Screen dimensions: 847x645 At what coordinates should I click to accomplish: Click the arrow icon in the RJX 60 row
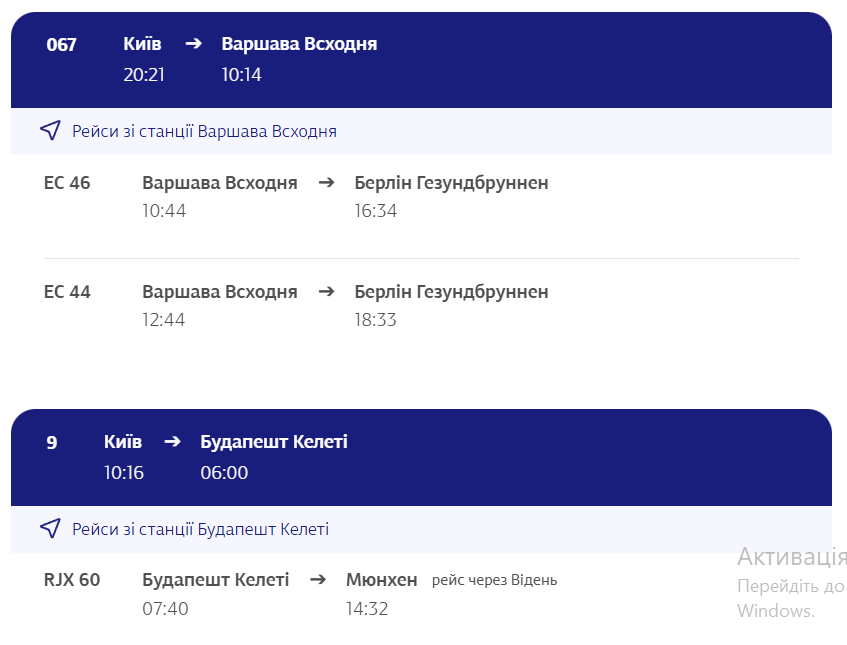318,579
